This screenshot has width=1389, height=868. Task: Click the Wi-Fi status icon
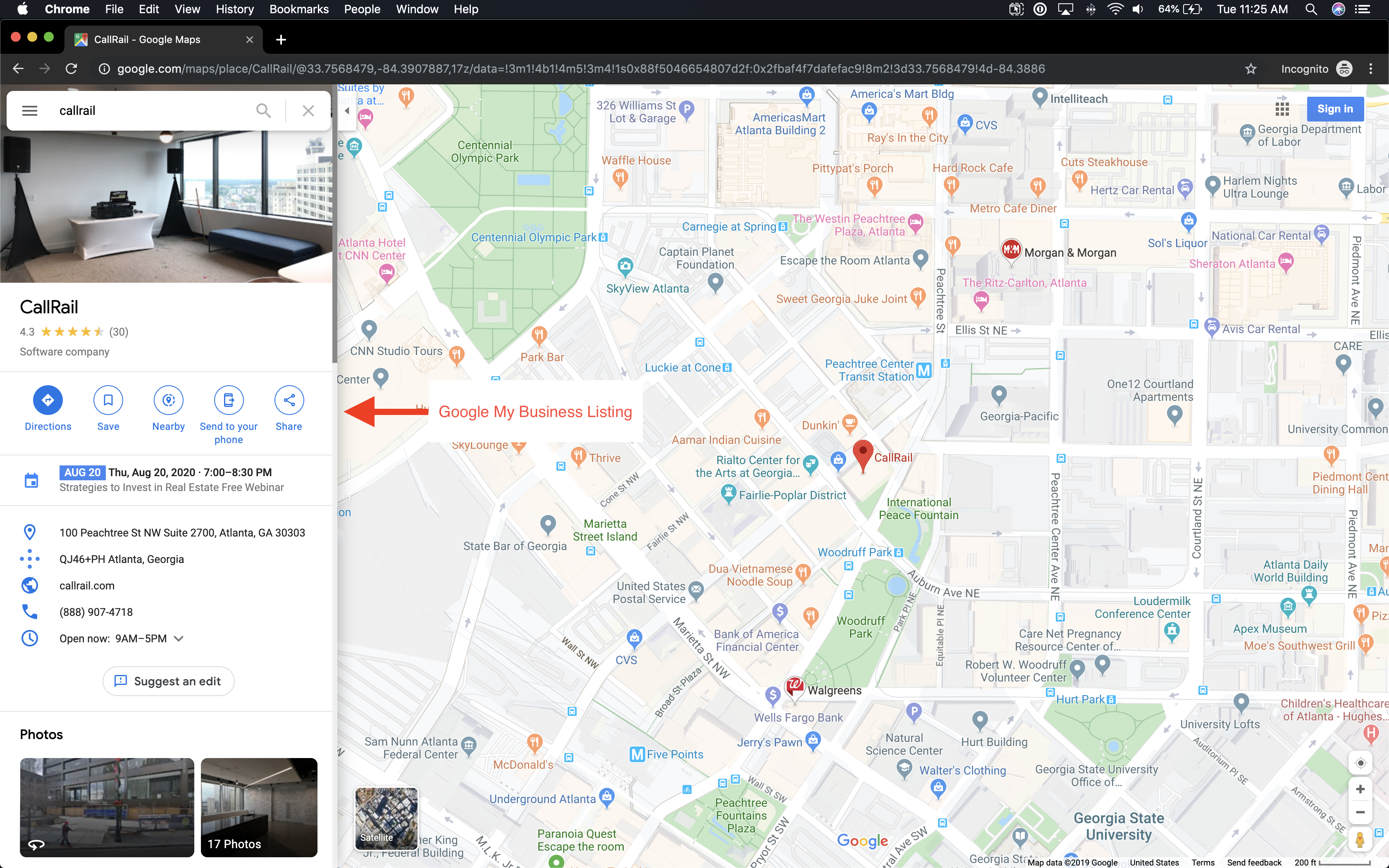pos(1115,9)
